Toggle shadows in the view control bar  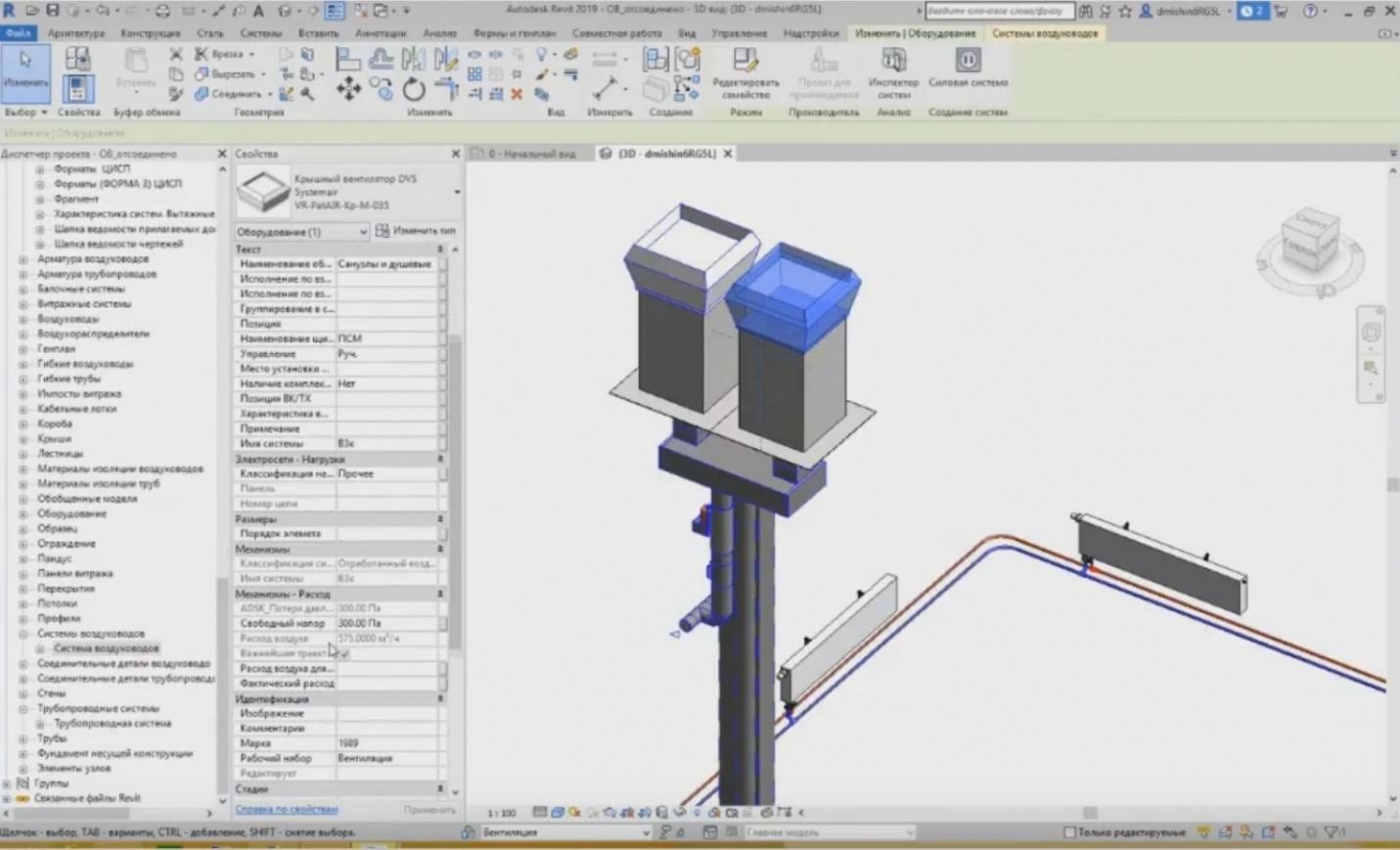(588, 812)
